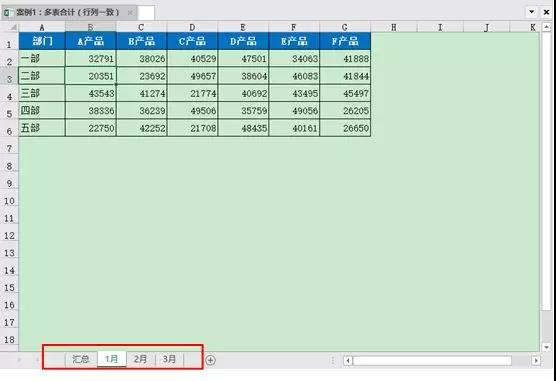Viewport: 556px width, 381px height.
Task: Close the workbook with the X button
Action: pyautogui.click(x=546, y=12)
